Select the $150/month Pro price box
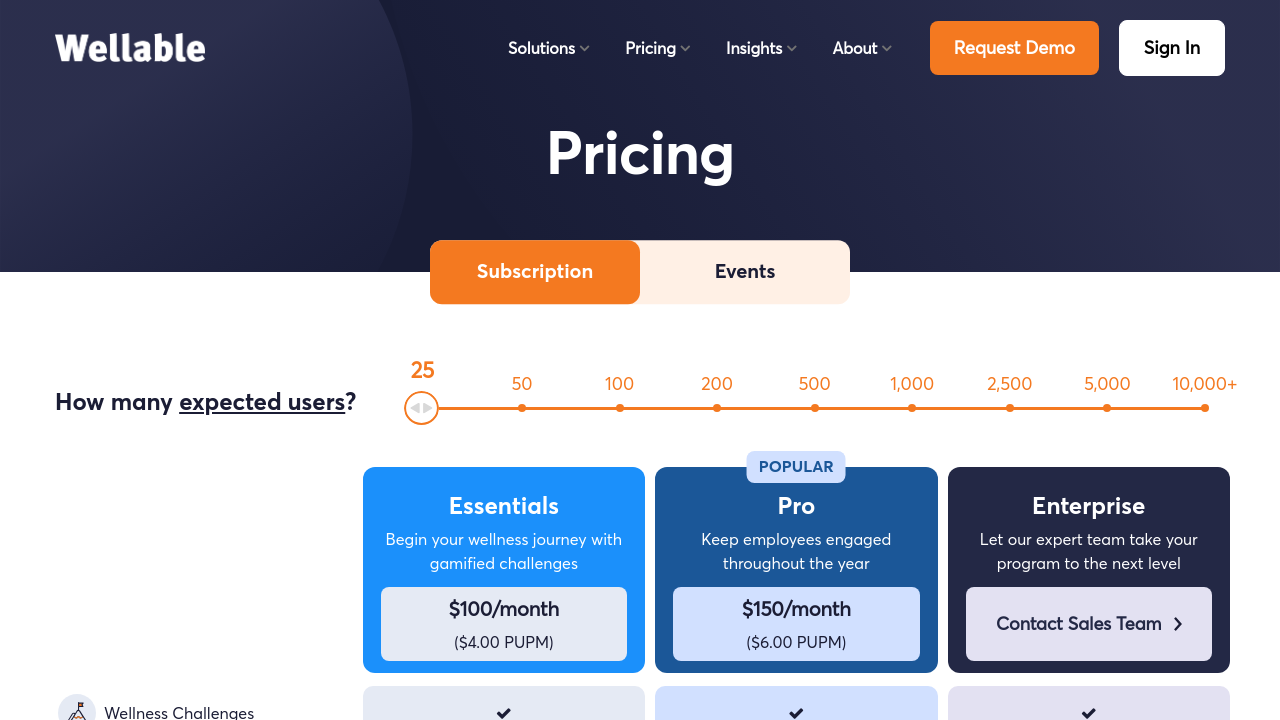The width and height of the screenshot is (1280, 720). tap(796, 624)
